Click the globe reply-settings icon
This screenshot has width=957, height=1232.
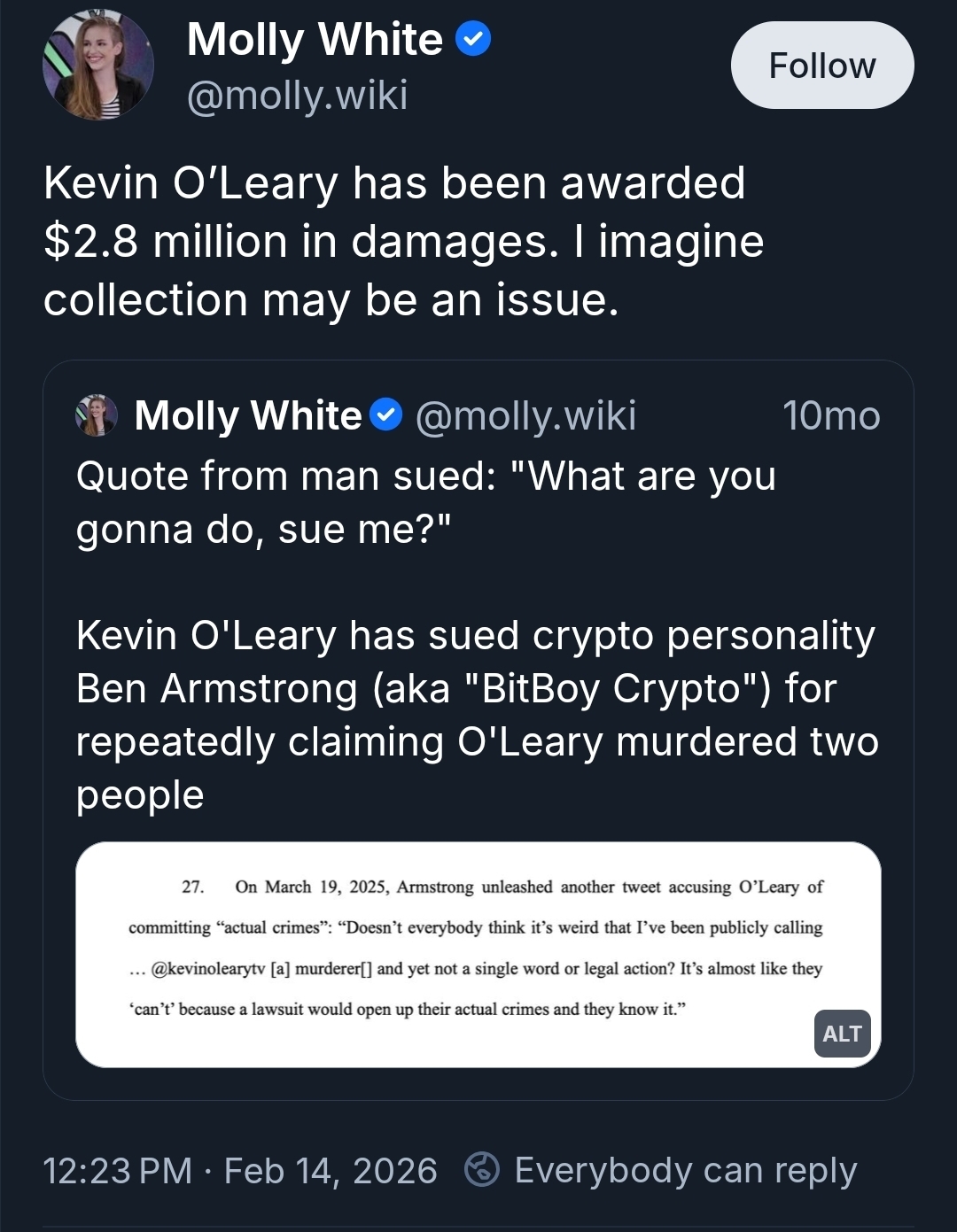click(483, 1170)
